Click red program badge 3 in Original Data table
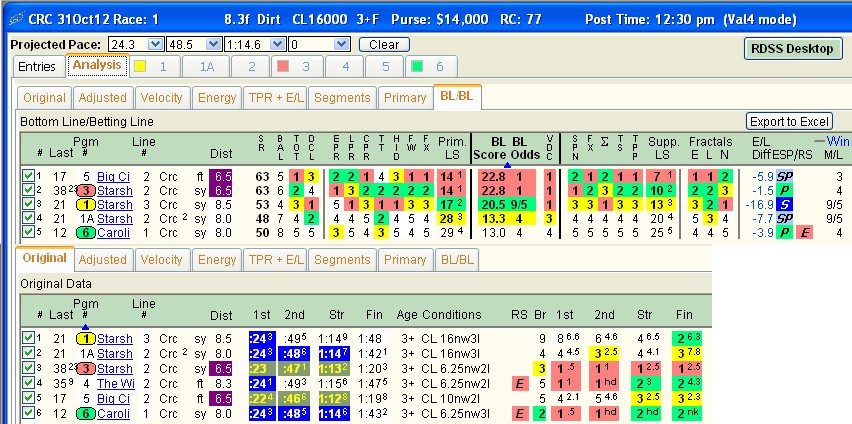The height and width of the screenshot is (424, 852). (85, 369)
